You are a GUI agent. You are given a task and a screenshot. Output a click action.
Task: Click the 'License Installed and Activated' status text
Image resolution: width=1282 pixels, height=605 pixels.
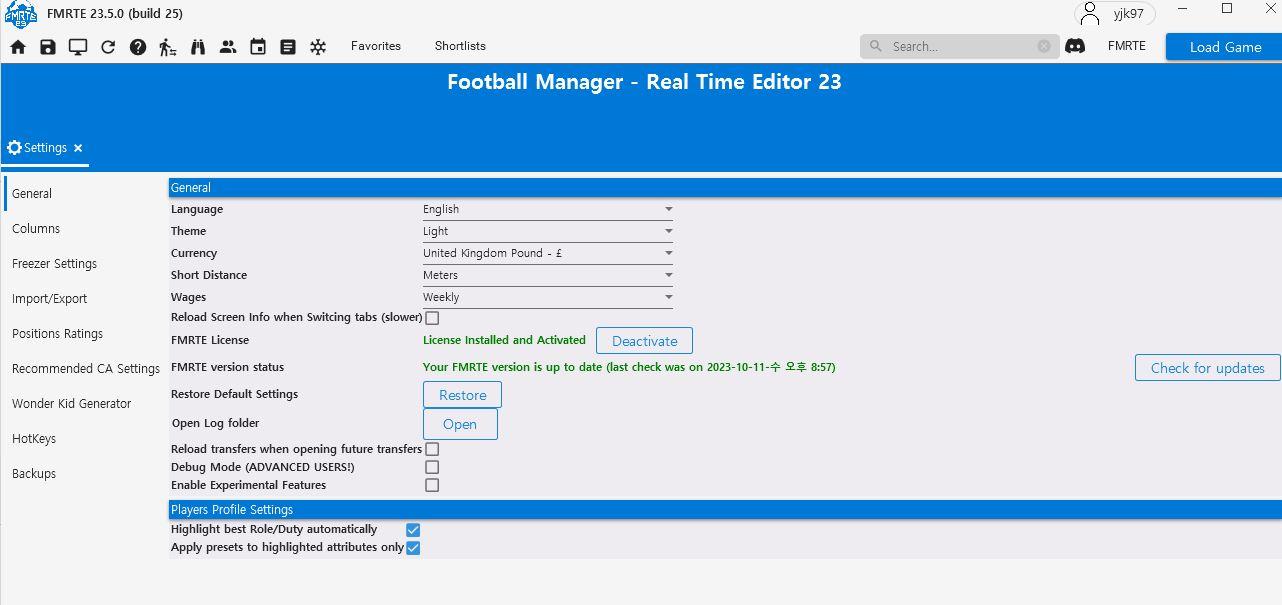tap(504, 340)
